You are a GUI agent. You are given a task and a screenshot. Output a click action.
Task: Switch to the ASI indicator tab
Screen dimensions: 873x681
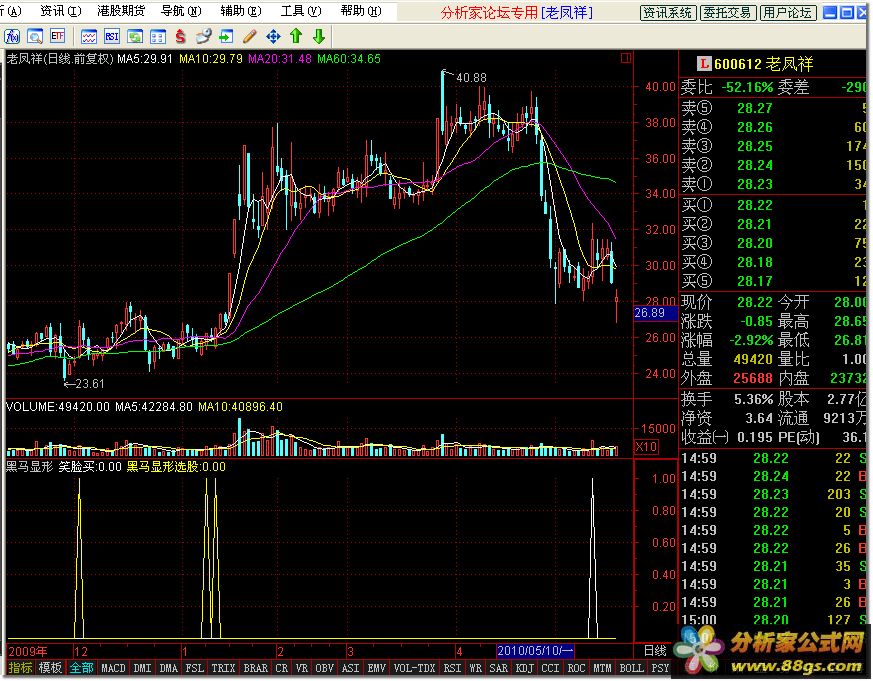coord(350,668)
